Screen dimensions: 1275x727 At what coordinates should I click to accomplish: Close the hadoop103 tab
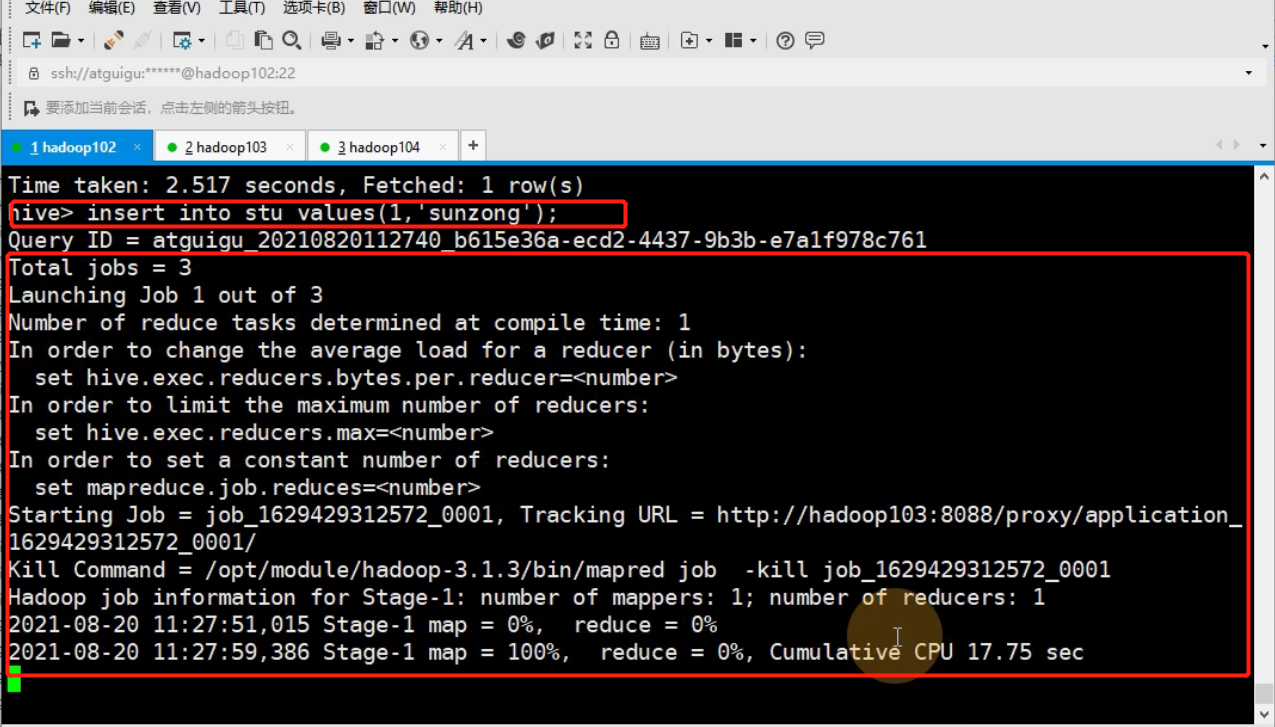(x=290, y=147)
